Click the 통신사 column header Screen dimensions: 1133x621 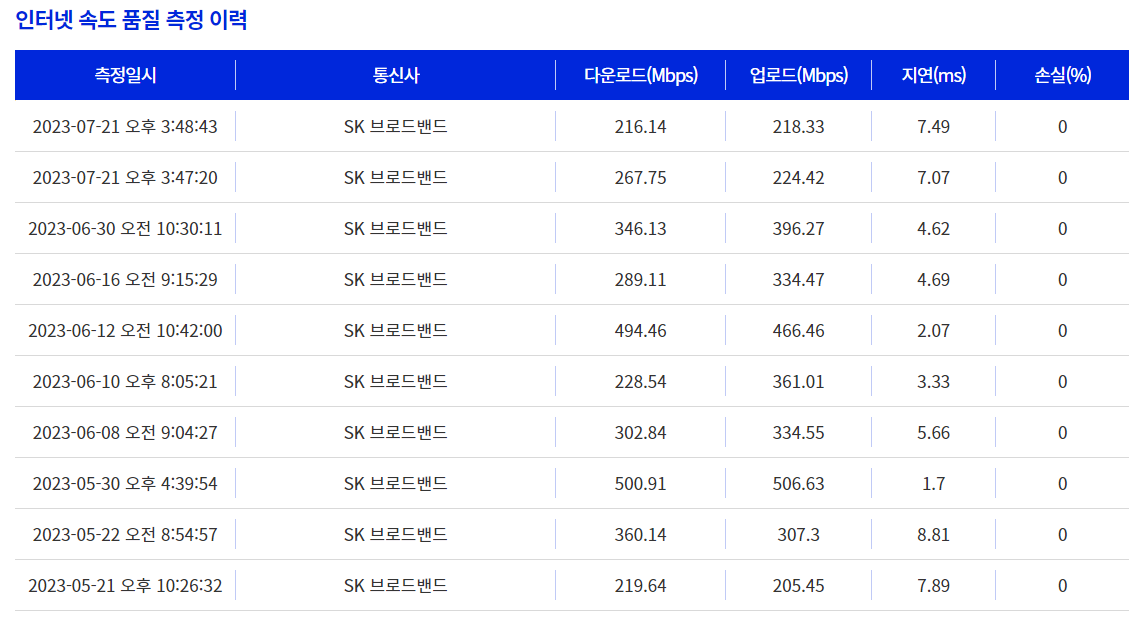(395, 75)
